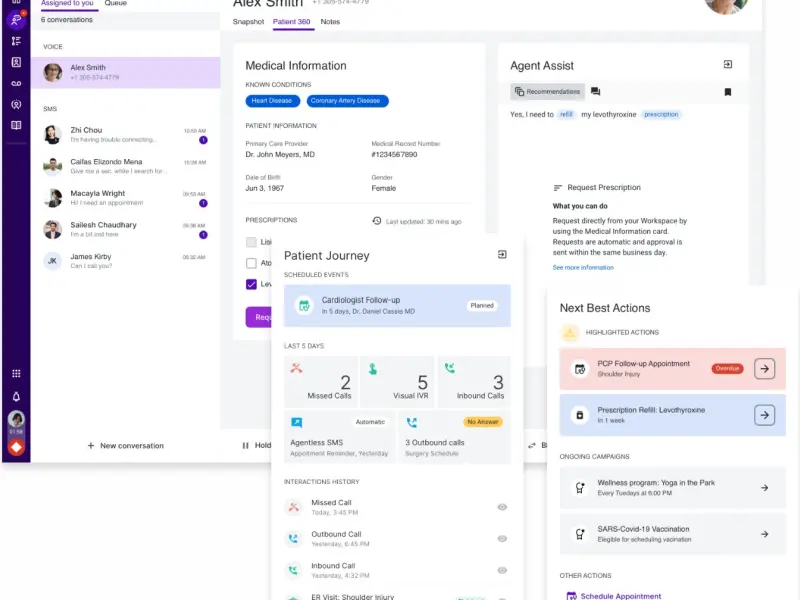
Task: Open the task list icon in sidebar
Action: point(16,41)
